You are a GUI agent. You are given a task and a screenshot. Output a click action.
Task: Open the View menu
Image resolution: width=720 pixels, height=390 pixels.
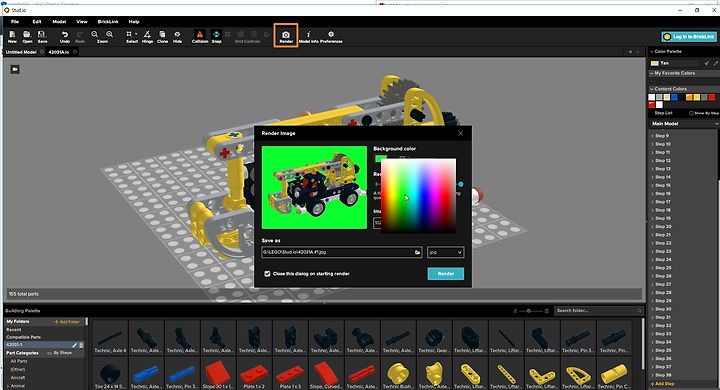point(82,22)
